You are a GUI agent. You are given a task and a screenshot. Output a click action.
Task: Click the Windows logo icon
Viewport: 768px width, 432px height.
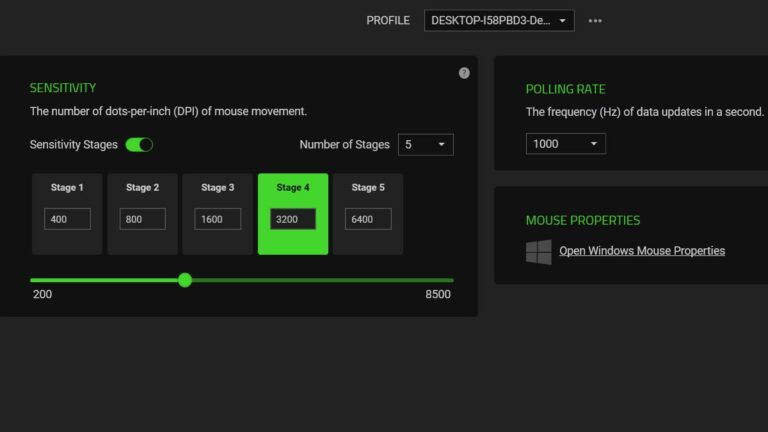(539, 251)
